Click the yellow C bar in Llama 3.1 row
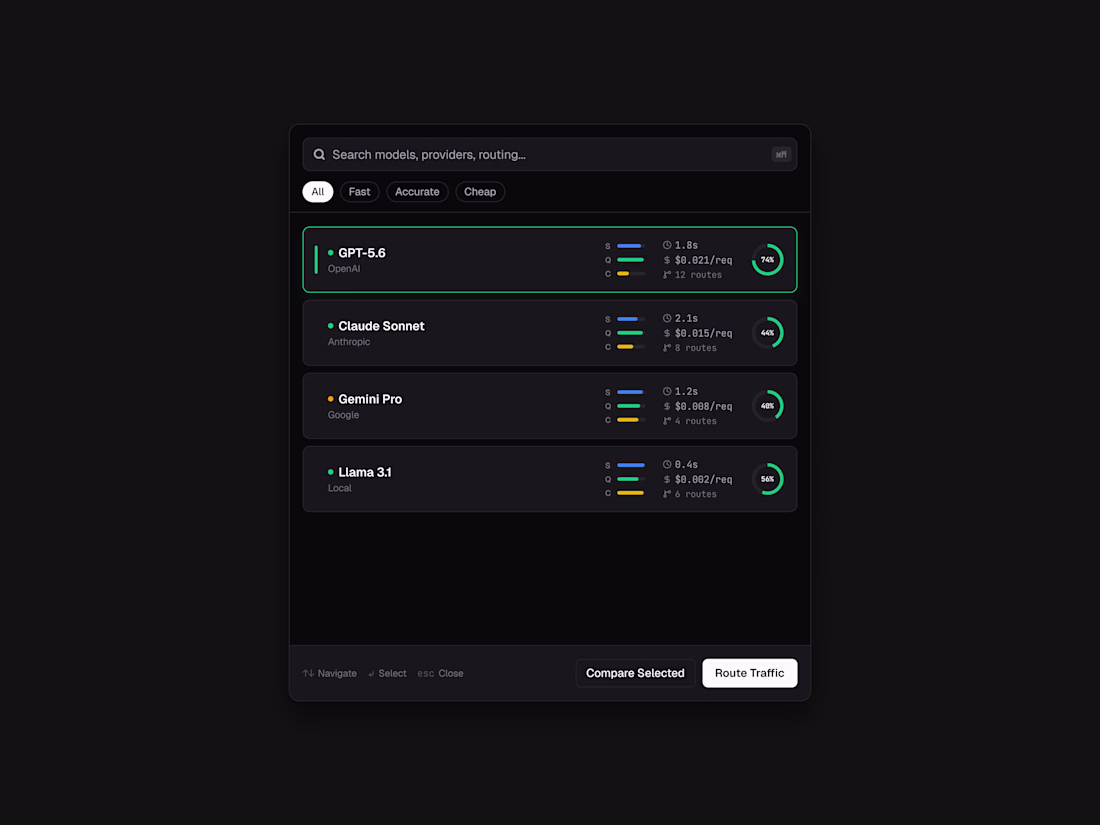 tap(631, 492)
